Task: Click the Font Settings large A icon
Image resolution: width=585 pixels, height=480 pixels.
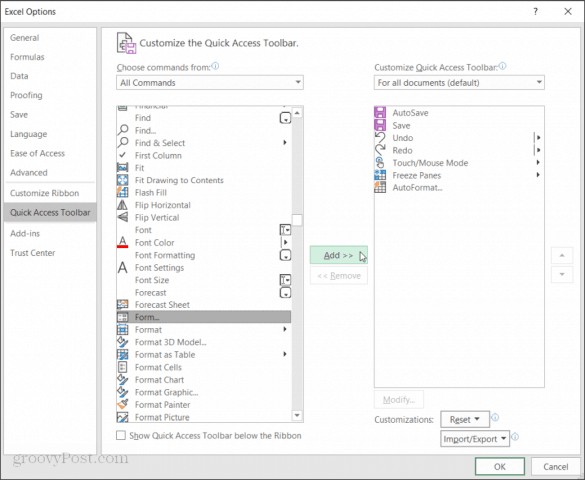Action: (x=123, y=267)
